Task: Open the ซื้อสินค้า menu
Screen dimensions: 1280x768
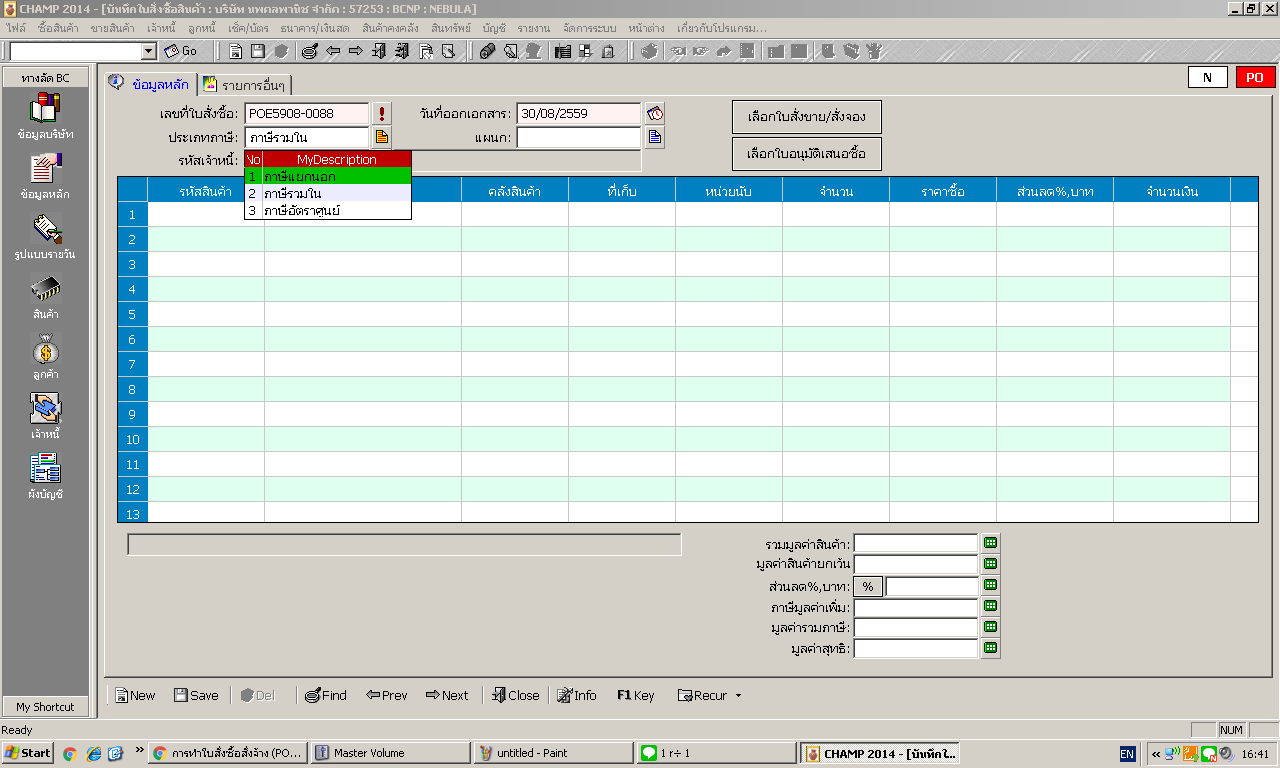Action: pos(58,28)
